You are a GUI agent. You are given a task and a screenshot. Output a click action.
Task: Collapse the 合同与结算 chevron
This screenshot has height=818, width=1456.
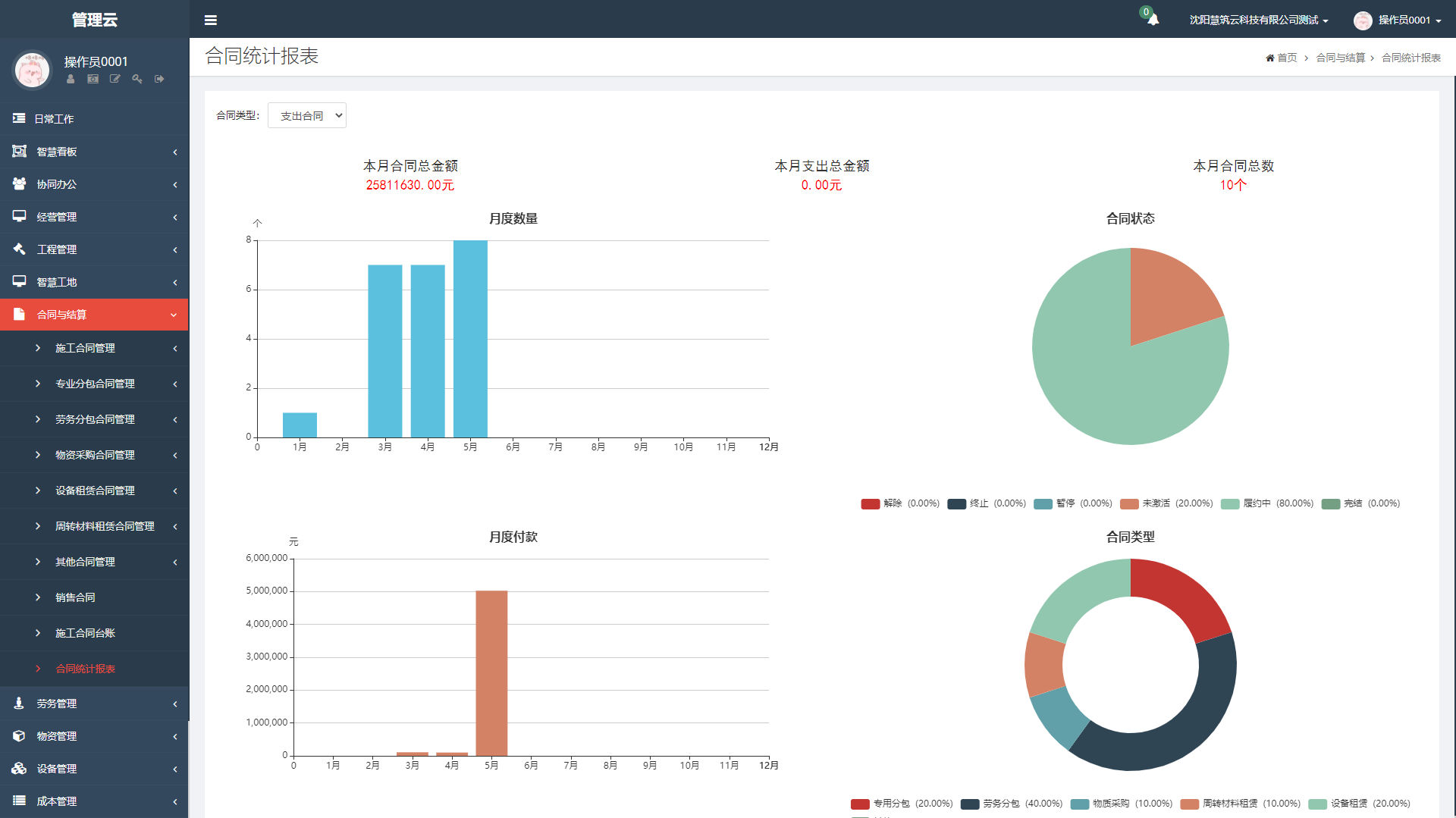point(174,315)
